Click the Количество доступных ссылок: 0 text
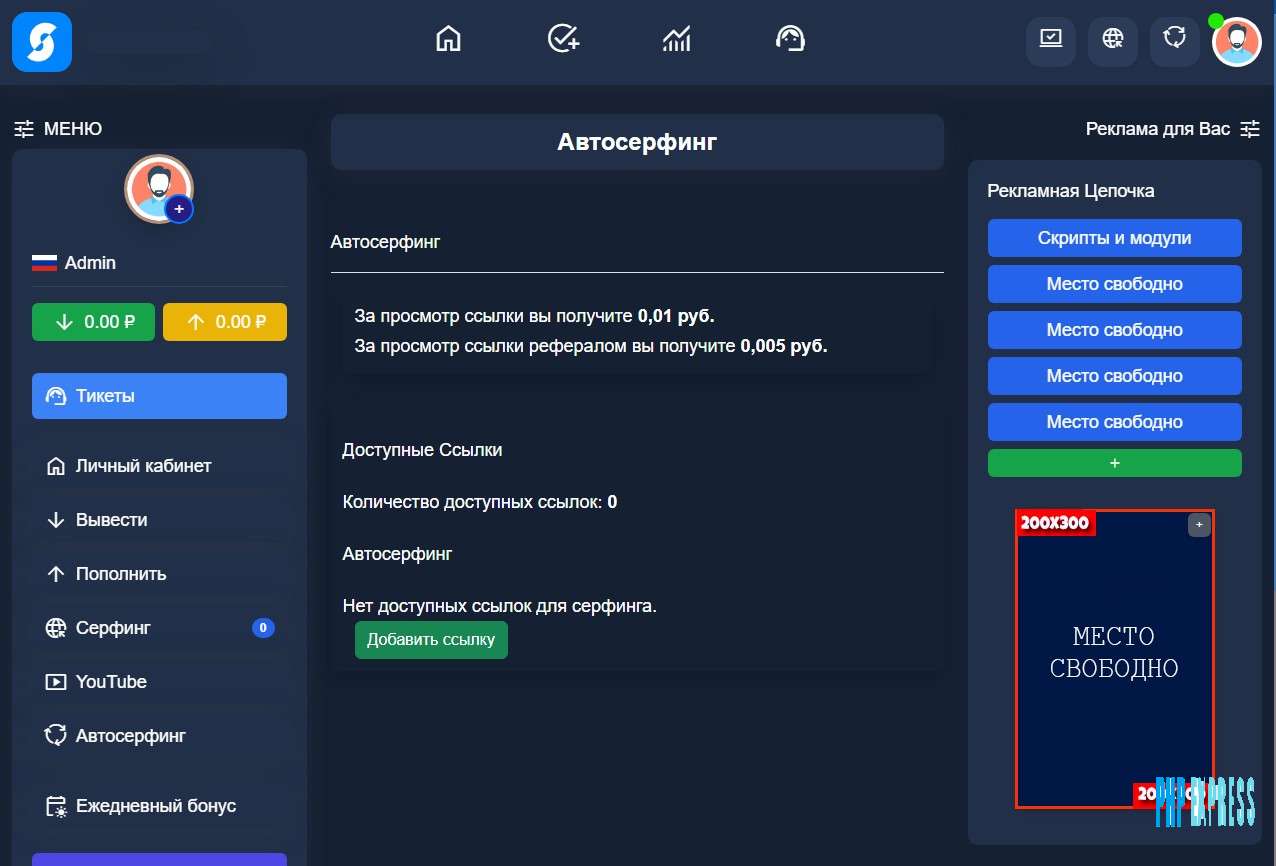Screen dimensions: 1276x866 (x=480, y=502)
